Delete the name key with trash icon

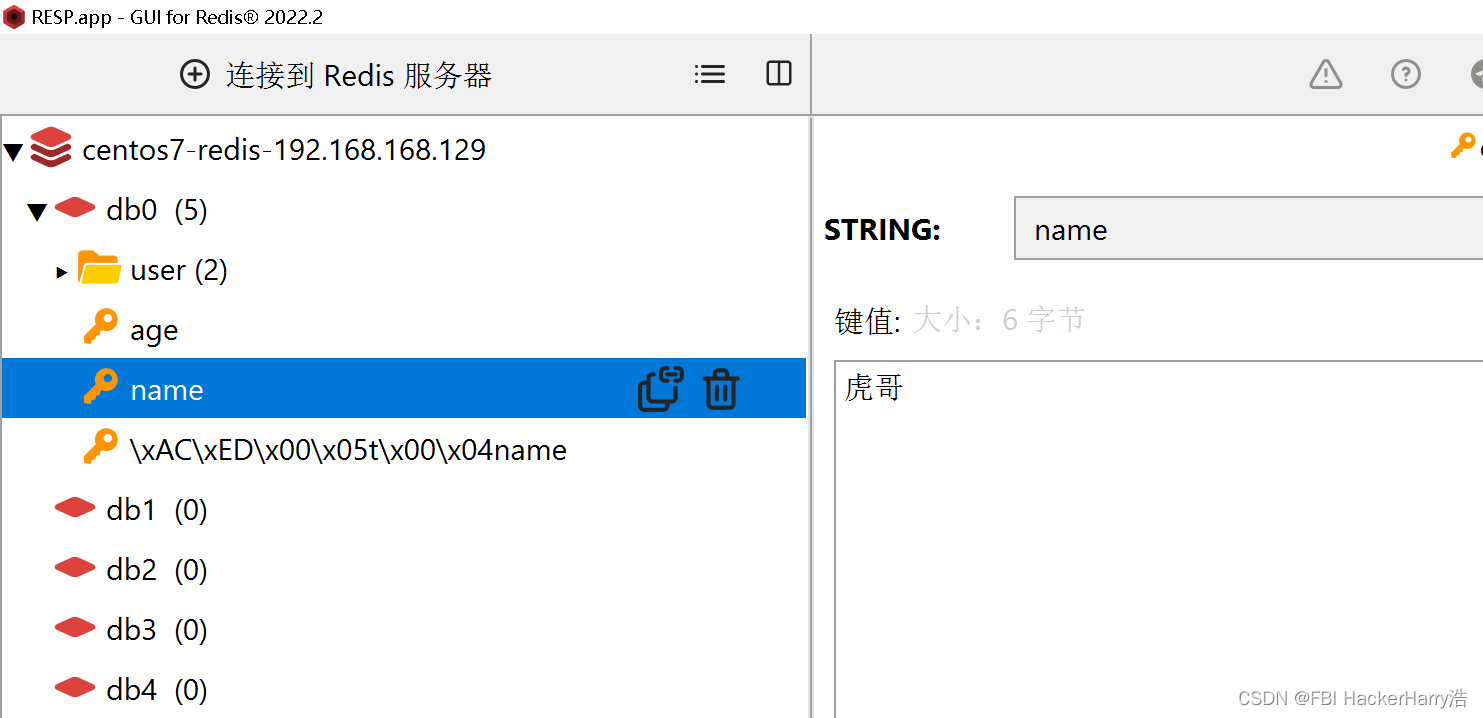pyautogui.click(x=720, y=389)
